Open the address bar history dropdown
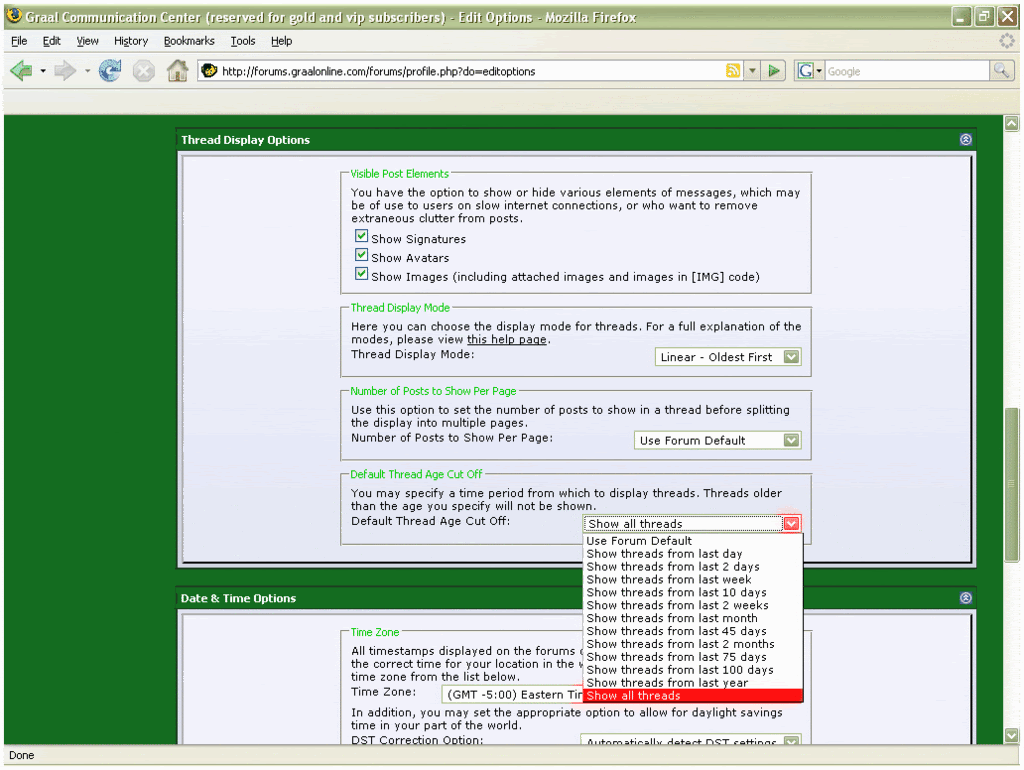1024x770 pixels. 752,71
